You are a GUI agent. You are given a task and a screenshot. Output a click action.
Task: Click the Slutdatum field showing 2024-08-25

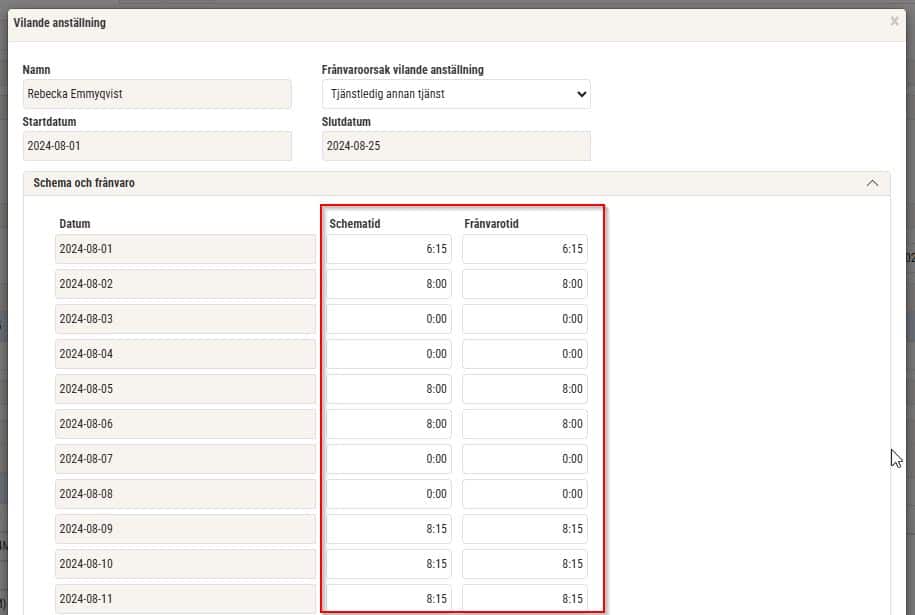456,146
